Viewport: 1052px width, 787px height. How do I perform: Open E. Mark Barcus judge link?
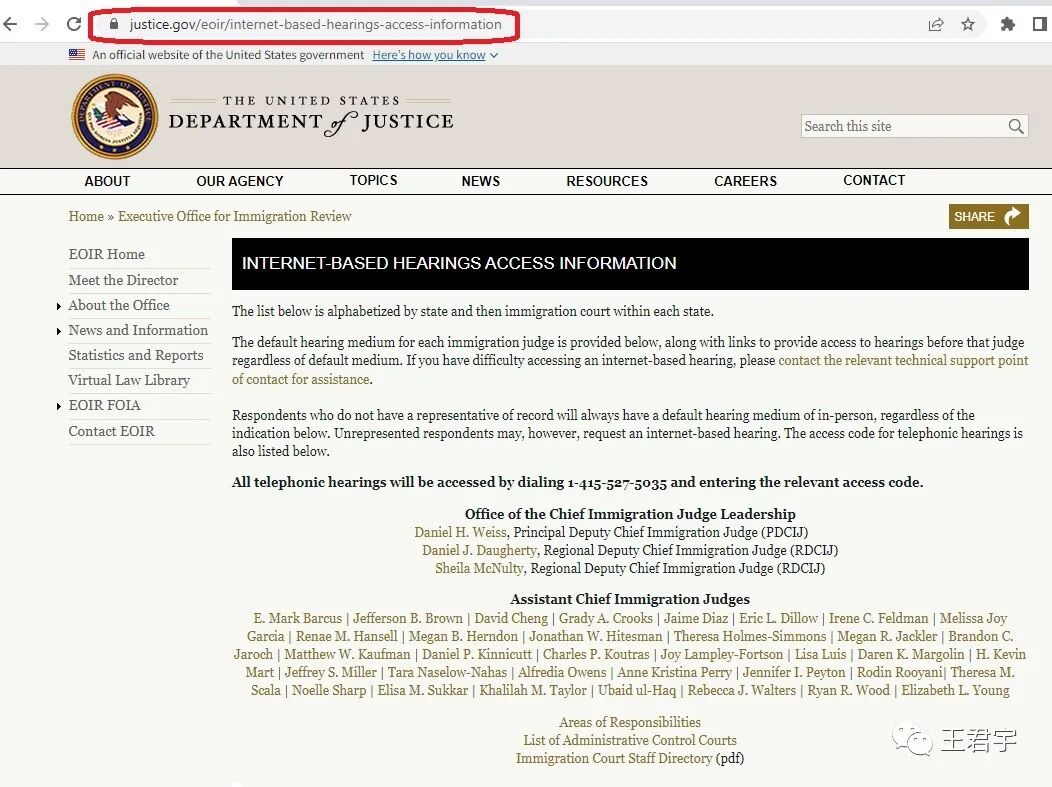[x=298, y=619]
